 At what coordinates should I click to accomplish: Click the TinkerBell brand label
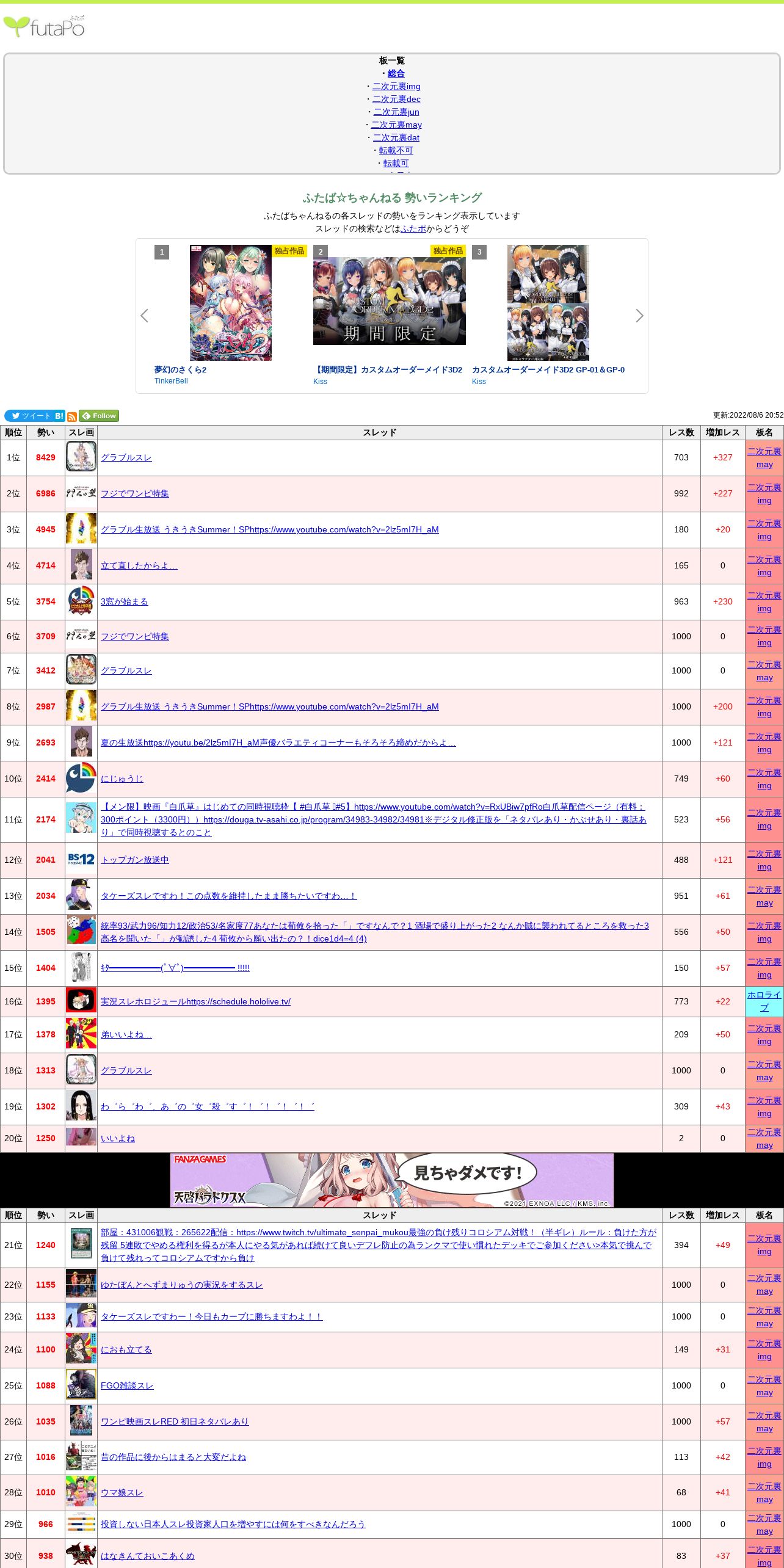pos(171,381)
